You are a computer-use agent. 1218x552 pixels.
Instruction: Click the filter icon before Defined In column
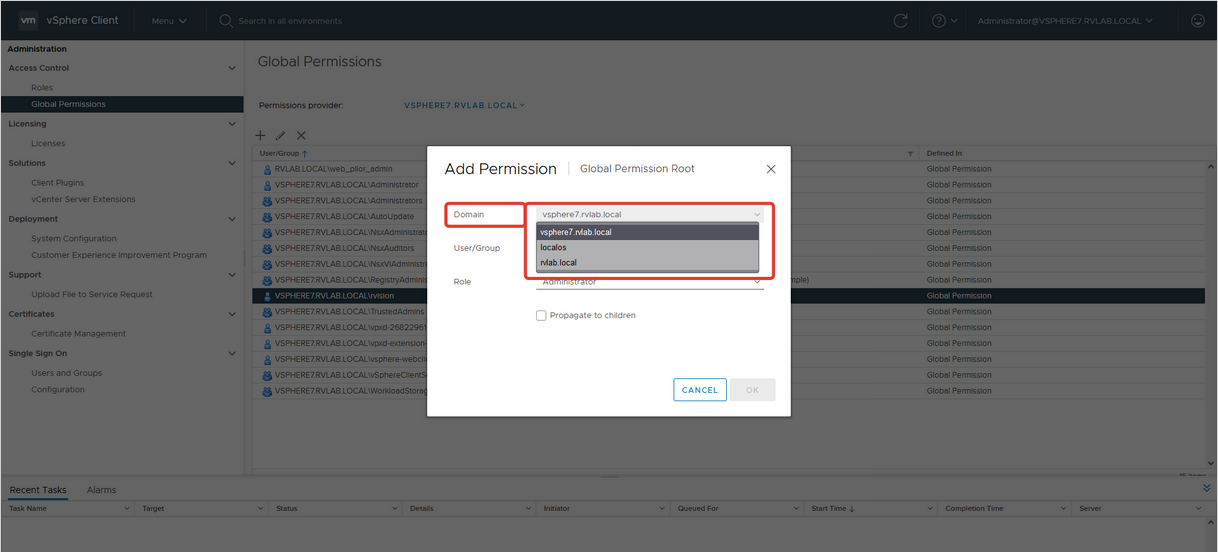[x=910, y=154]
